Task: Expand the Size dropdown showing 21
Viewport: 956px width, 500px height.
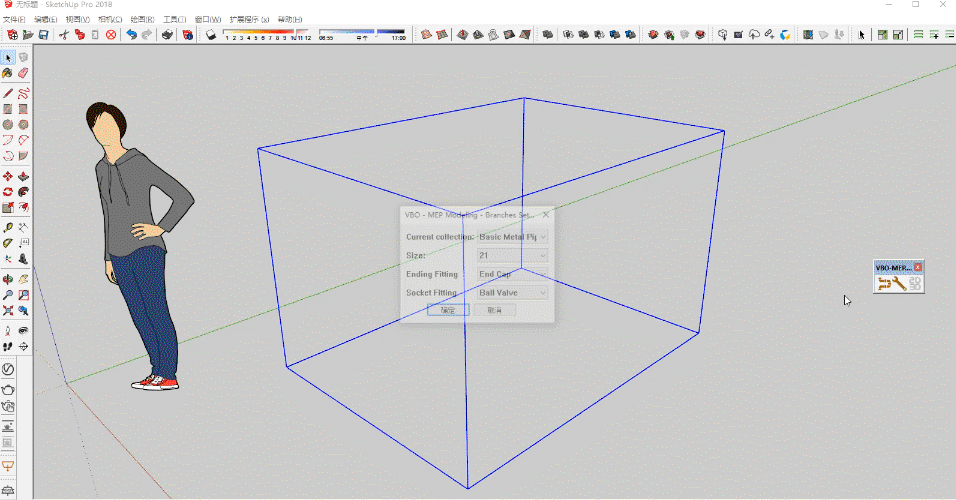Action: tap(513, 256)
